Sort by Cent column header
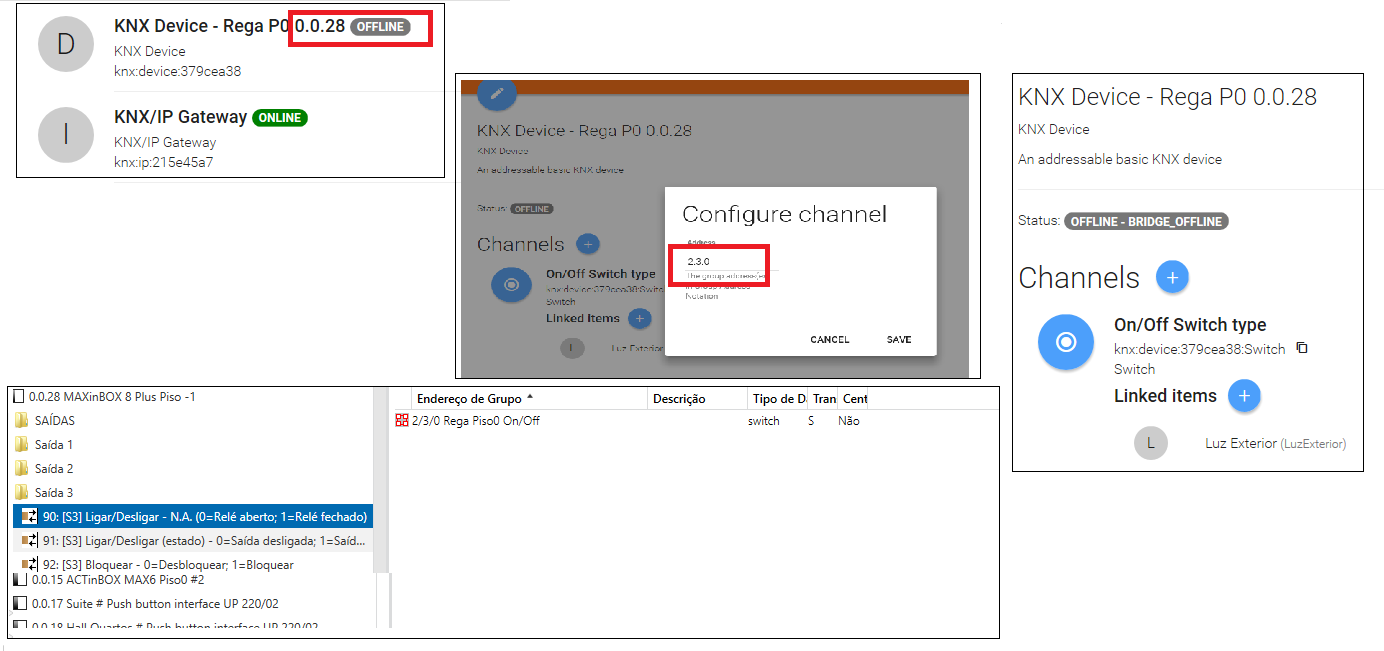 tap(855, 398)
